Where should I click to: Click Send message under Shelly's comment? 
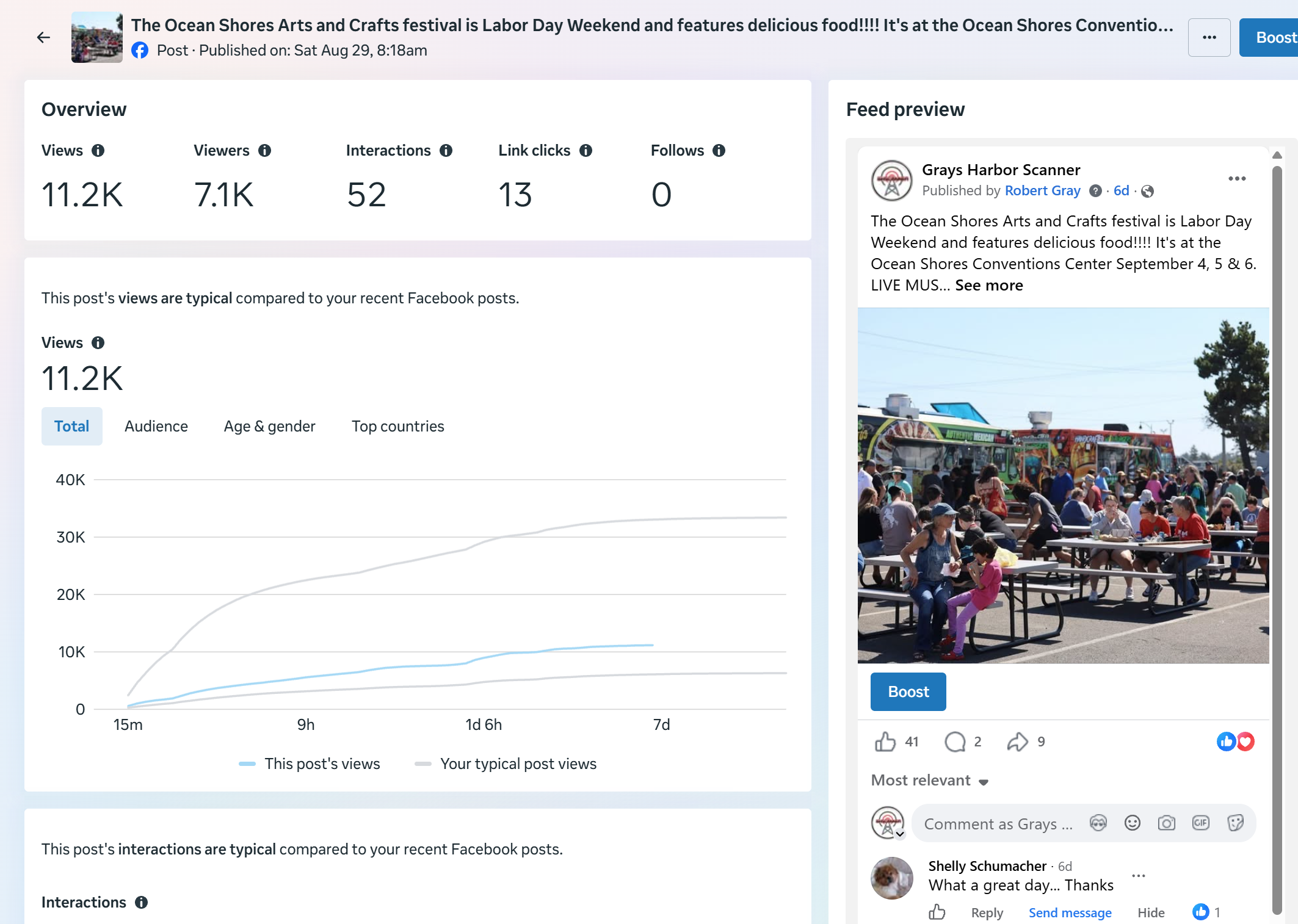(1070, 912)
